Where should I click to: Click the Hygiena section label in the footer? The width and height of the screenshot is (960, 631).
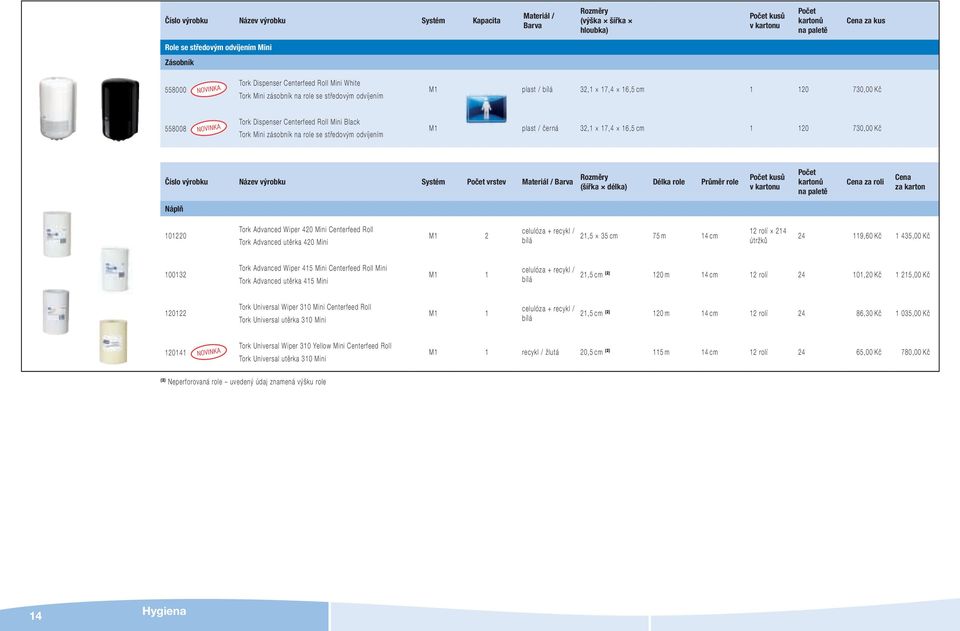164,611
